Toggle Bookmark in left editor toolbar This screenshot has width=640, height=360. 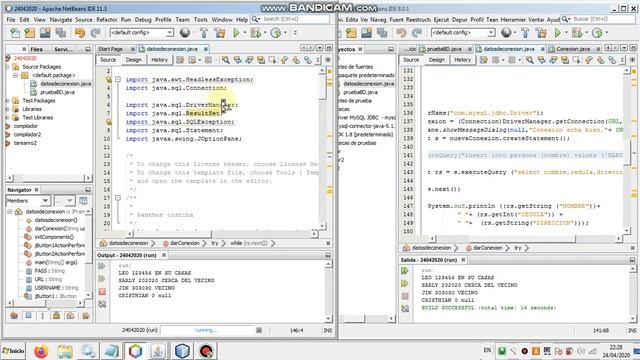[x=307, y=60]
